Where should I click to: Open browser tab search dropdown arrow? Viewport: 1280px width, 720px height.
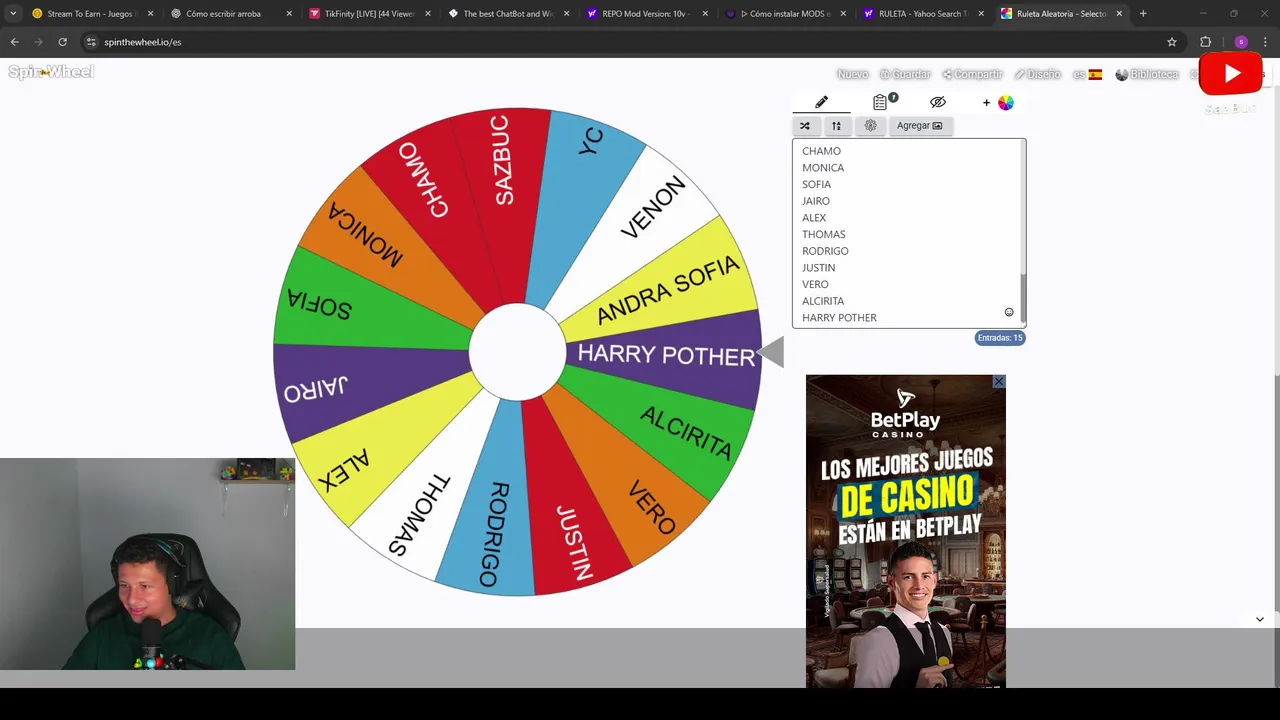click(13, 14)
